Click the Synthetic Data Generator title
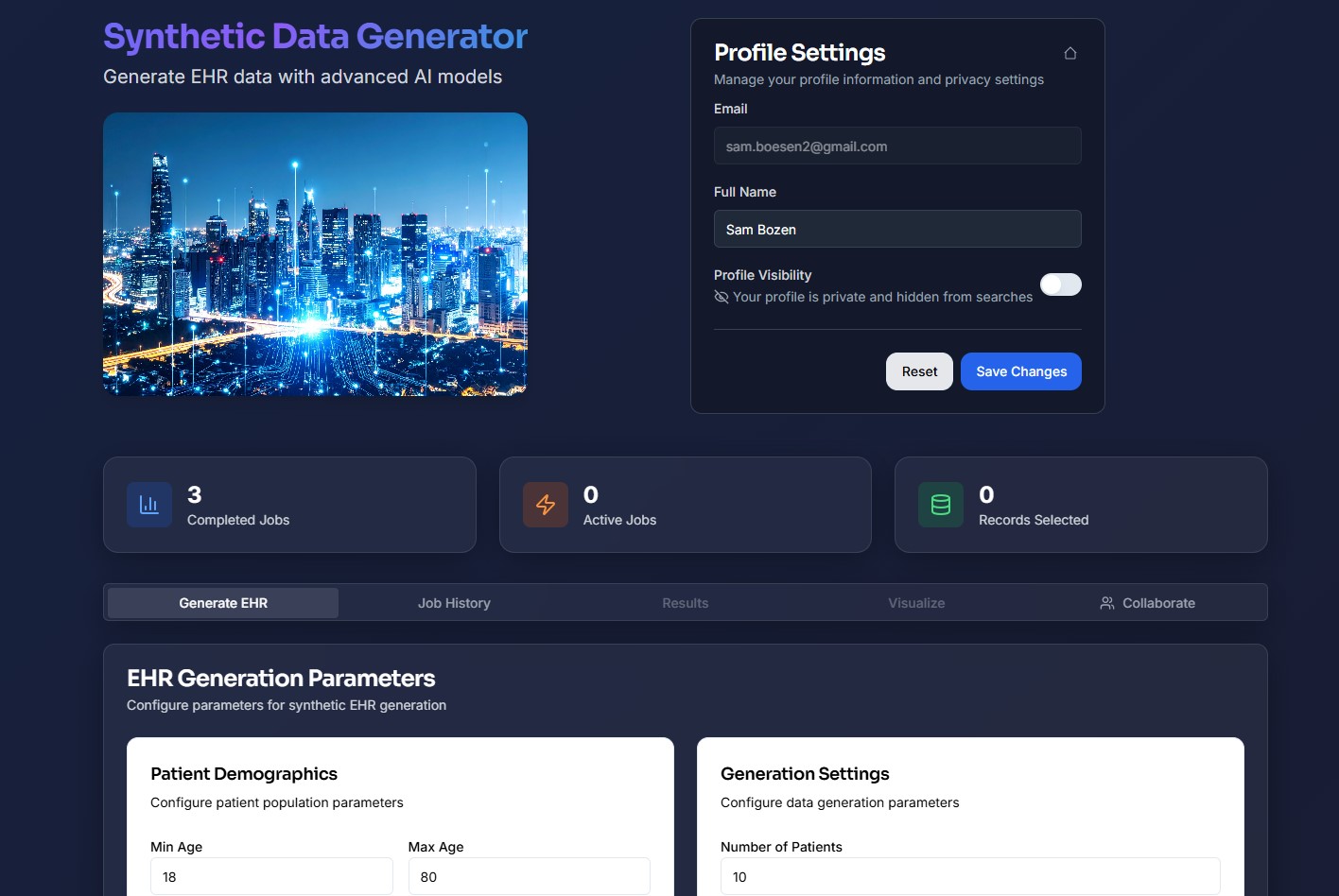This screenshot has width=1339, height=896. 315,37
